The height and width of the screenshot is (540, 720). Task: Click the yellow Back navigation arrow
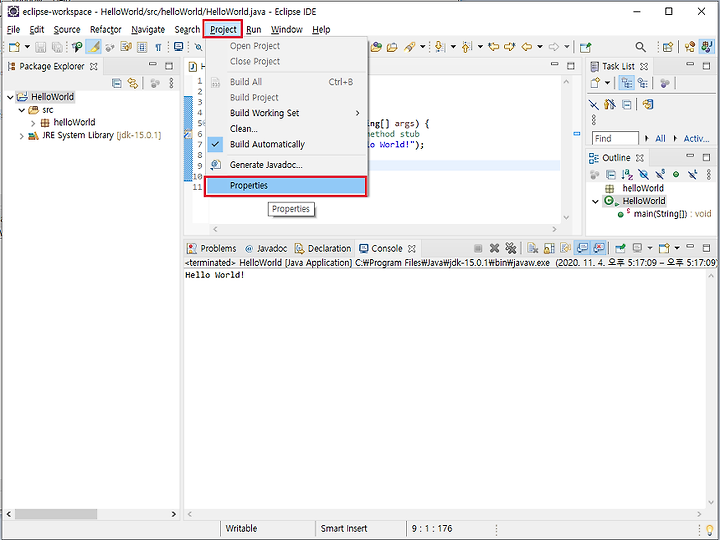point(527,47)
